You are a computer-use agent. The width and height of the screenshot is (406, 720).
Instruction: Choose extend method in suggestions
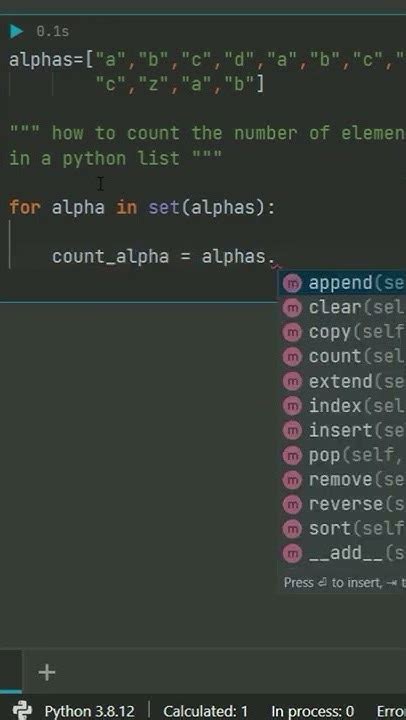coord(342,382)
